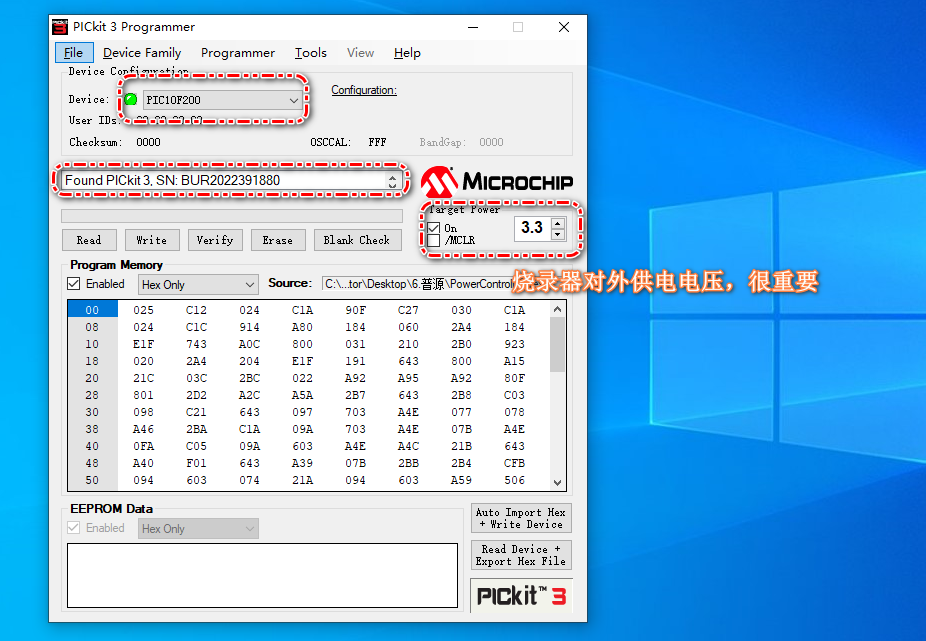926x641 pixels.
Task: Click the OSCCAL value FFF
Action: [377, 142]
